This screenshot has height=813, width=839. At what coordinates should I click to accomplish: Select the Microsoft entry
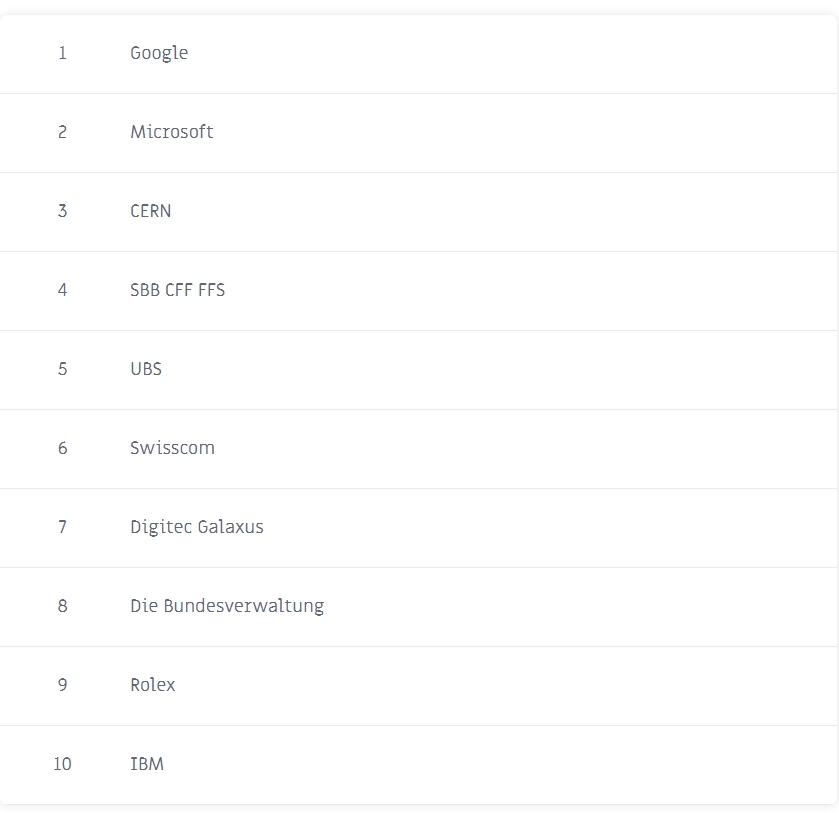click(x=172, y=132)
